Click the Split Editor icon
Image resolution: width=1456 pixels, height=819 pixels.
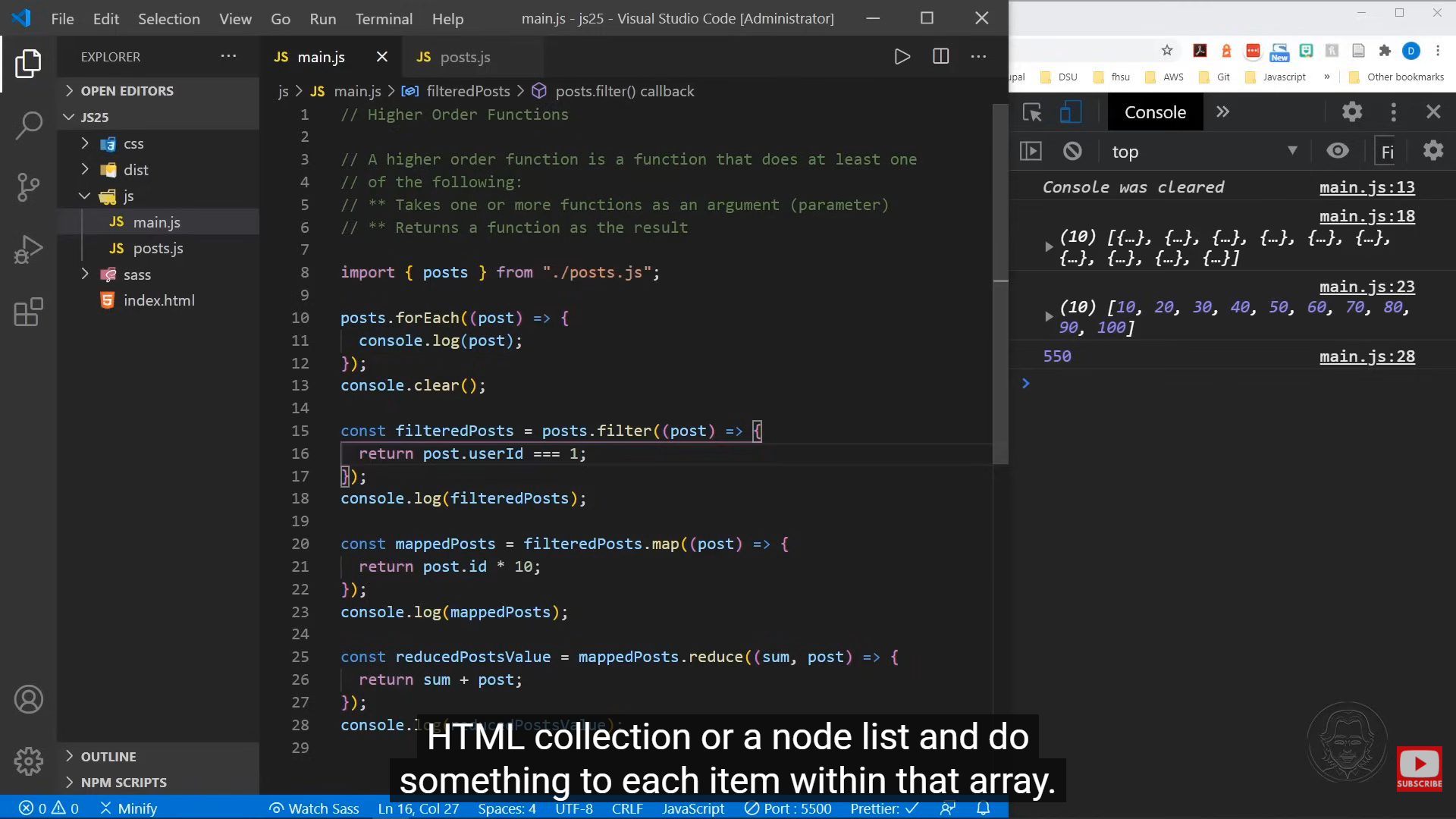(x=940, y=57)
